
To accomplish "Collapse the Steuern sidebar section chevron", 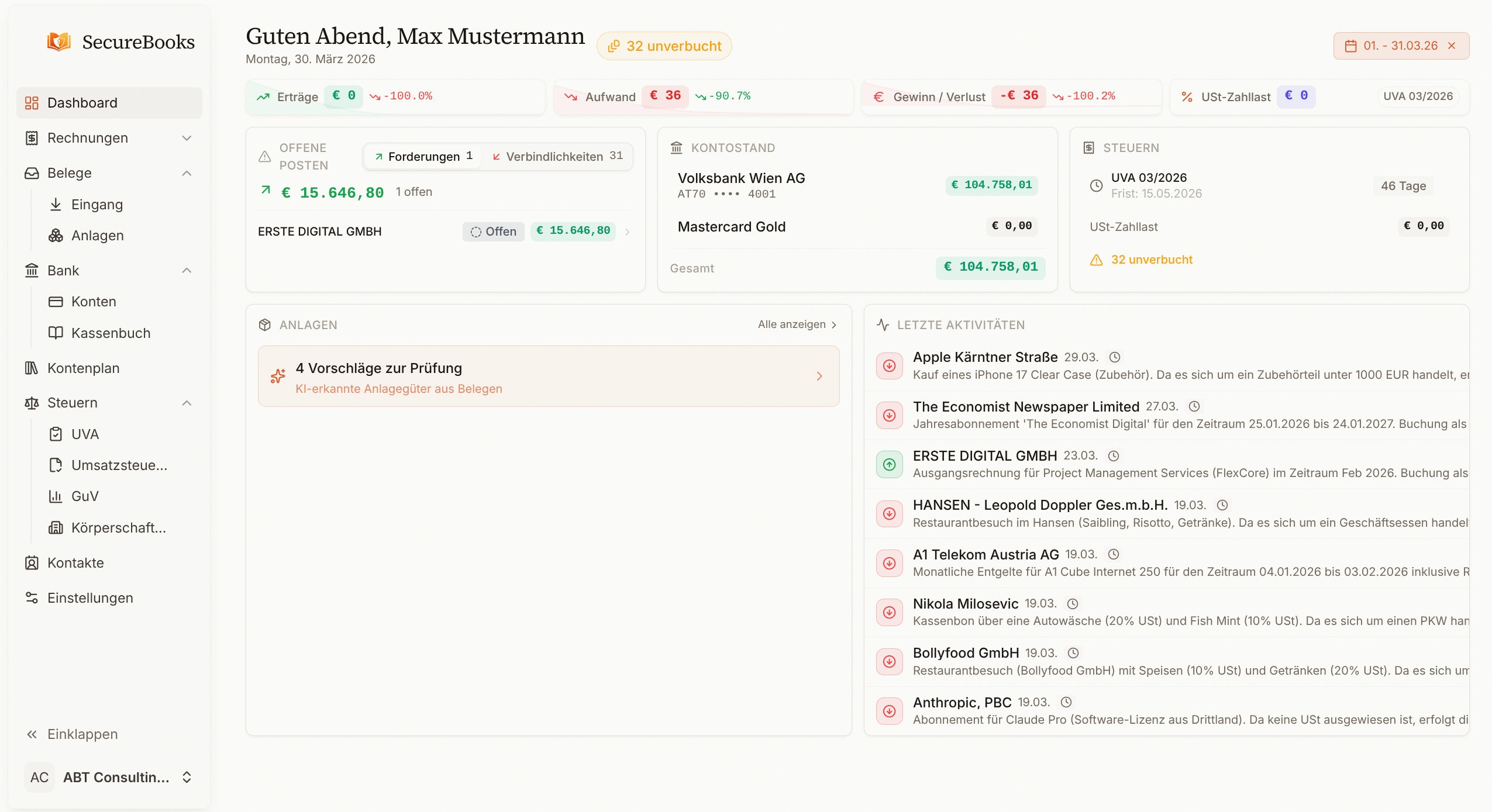I will pos(187,403).
